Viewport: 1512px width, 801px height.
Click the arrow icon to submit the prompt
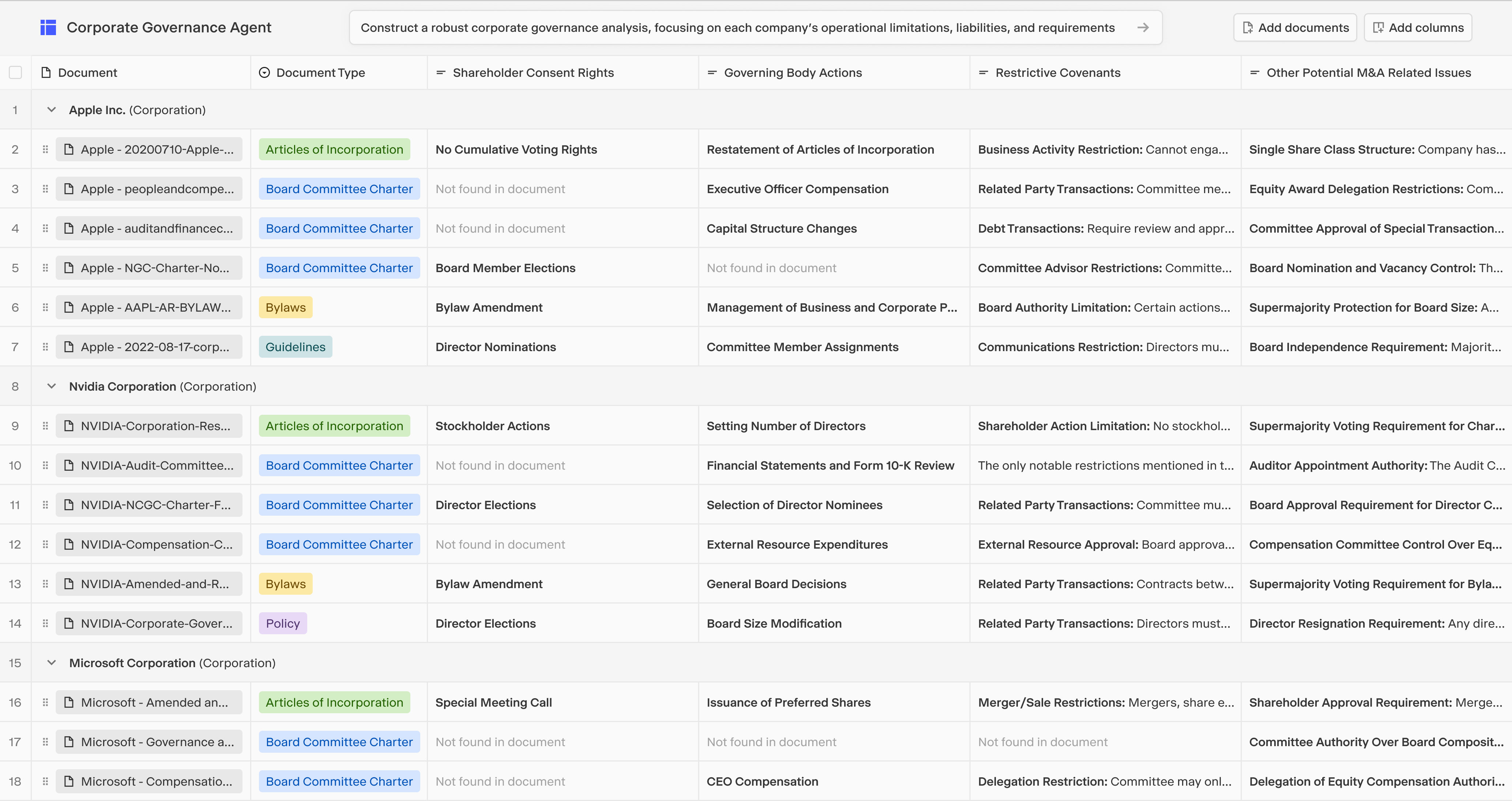[1143, 27]
